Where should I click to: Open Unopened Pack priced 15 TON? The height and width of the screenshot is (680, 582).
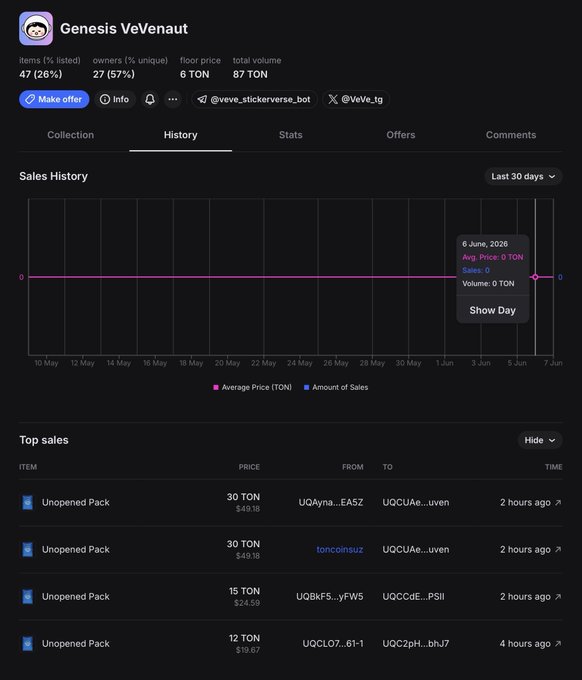pyautogui.click(x=76, y=597)
